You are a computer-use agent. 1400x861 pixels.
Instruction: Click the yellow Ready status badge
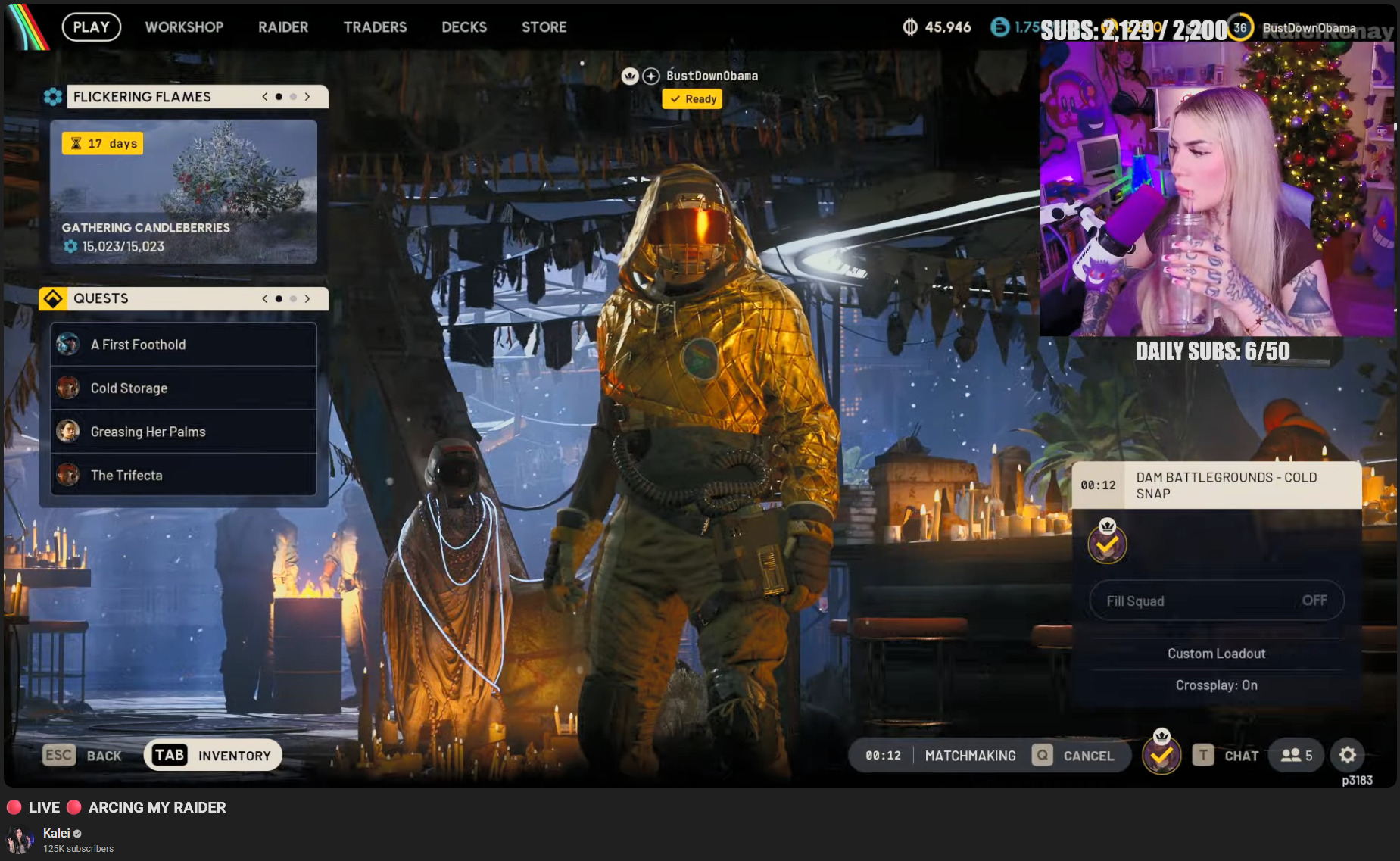[x=693, y=99]
